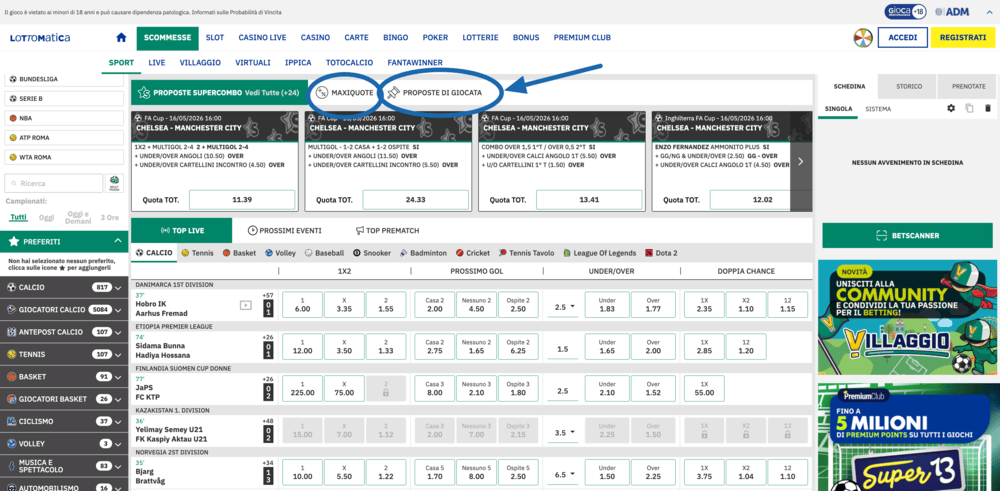1000x491 pixels.
Task: Select odds 6.00 for Hobro IK
Action: point(302,305)
